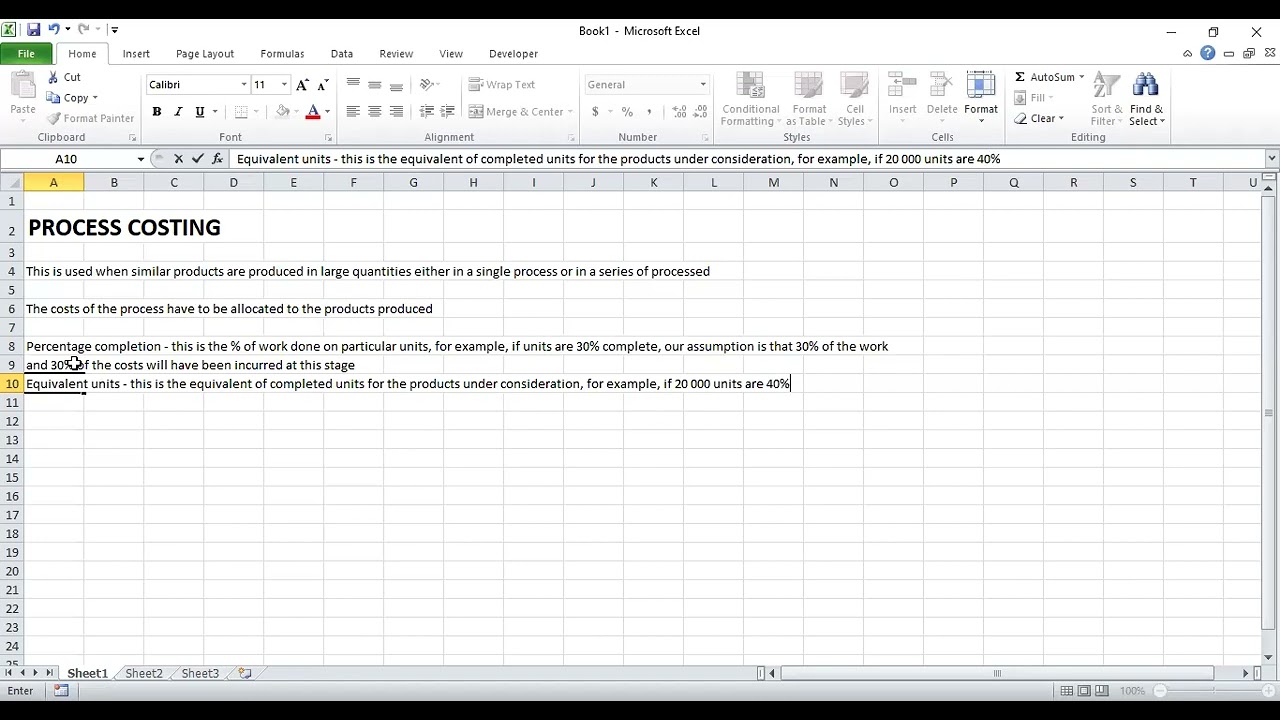Open the General number format dropdown

point(703,85)
